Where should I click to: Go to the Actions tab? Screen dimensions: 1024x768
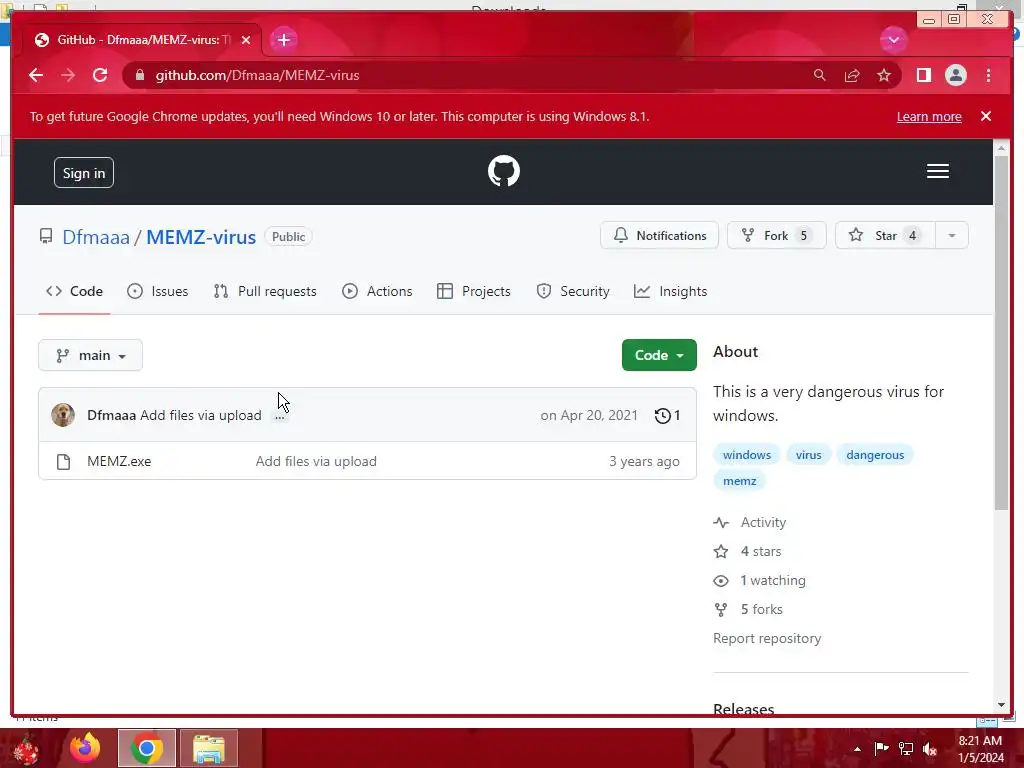click(x=377, y=291)
